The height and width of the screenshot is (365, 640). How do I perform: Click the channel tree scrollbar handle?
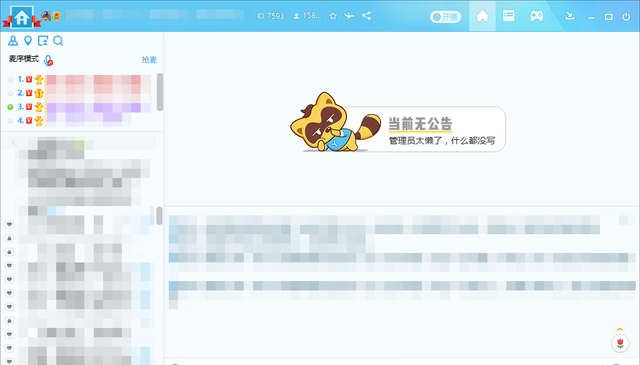point(159,216)
